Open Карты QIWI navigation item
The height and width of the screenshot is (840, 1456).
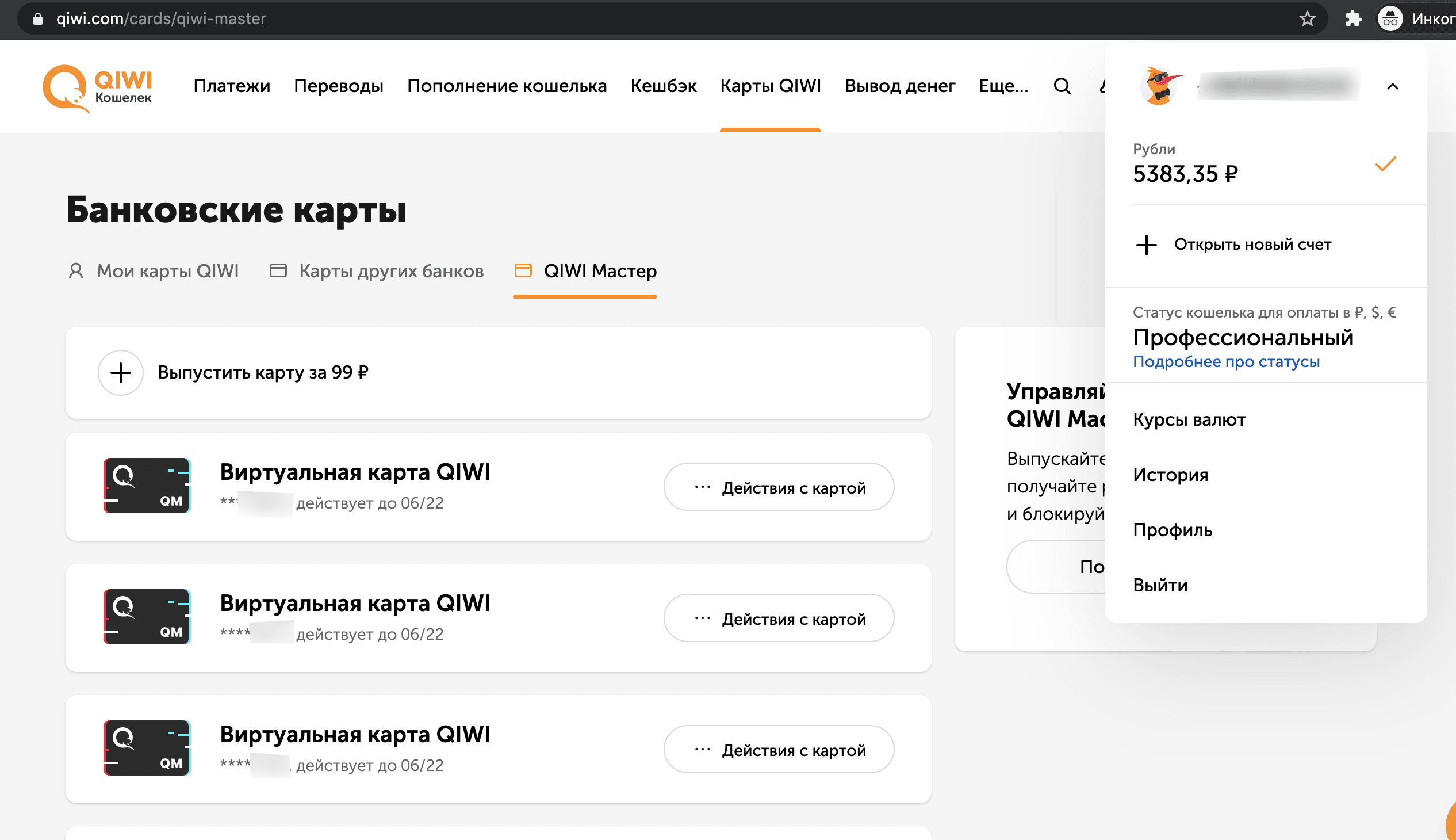click(771, 86)
